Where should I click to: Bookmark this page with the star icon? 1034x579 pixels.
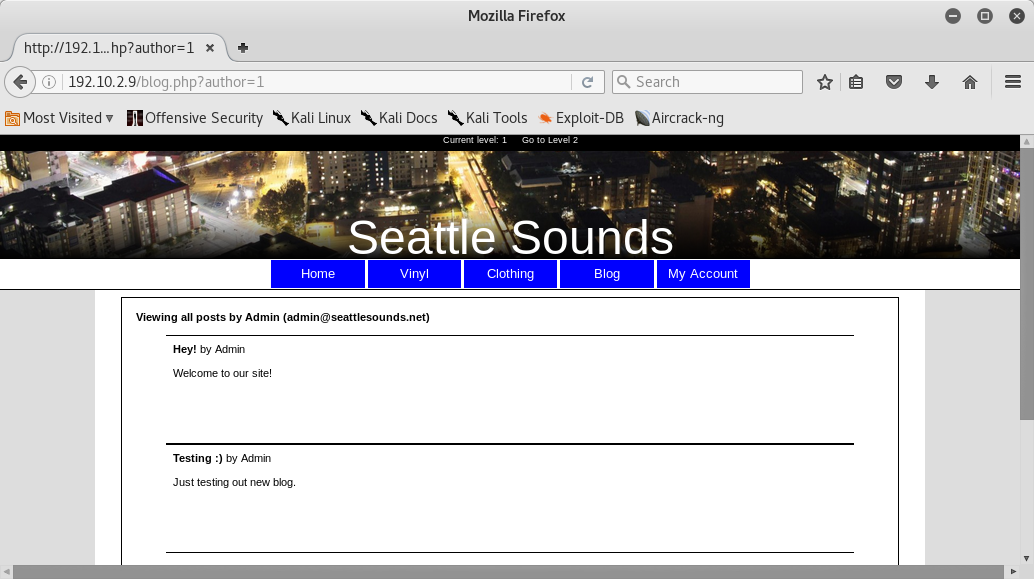click(825, 82)
